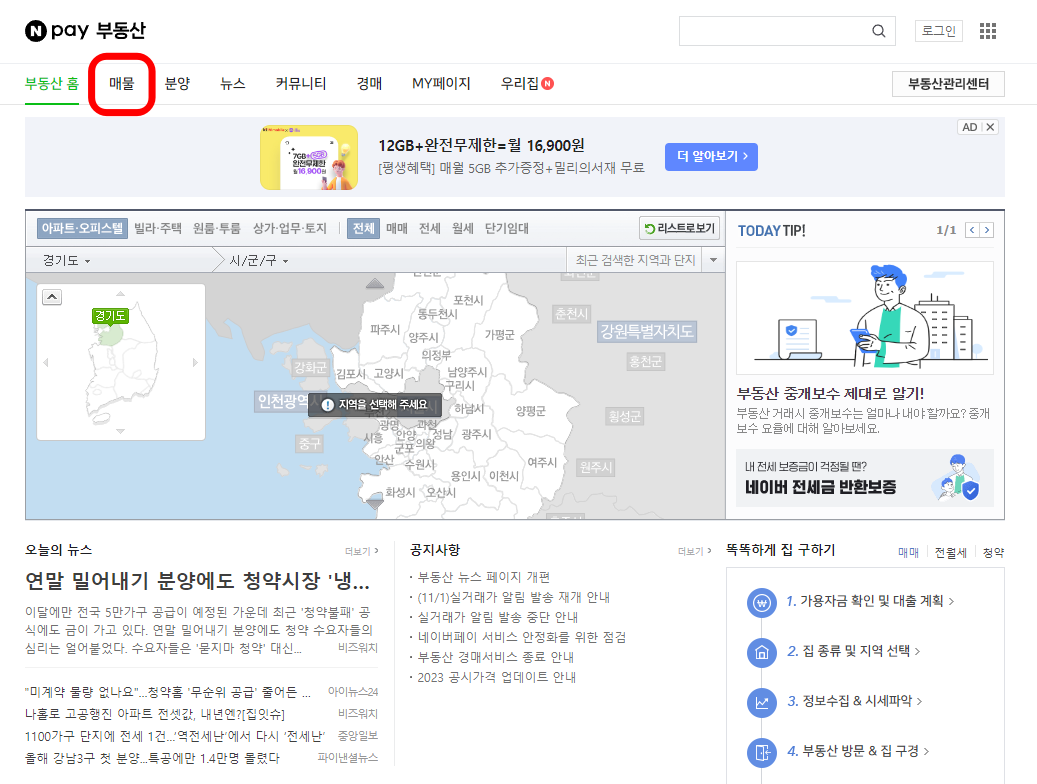Open notice 2023 공시가격 업데이트 안내
The width and height of the screenshot is (1037, 784).
coord(497,677)
